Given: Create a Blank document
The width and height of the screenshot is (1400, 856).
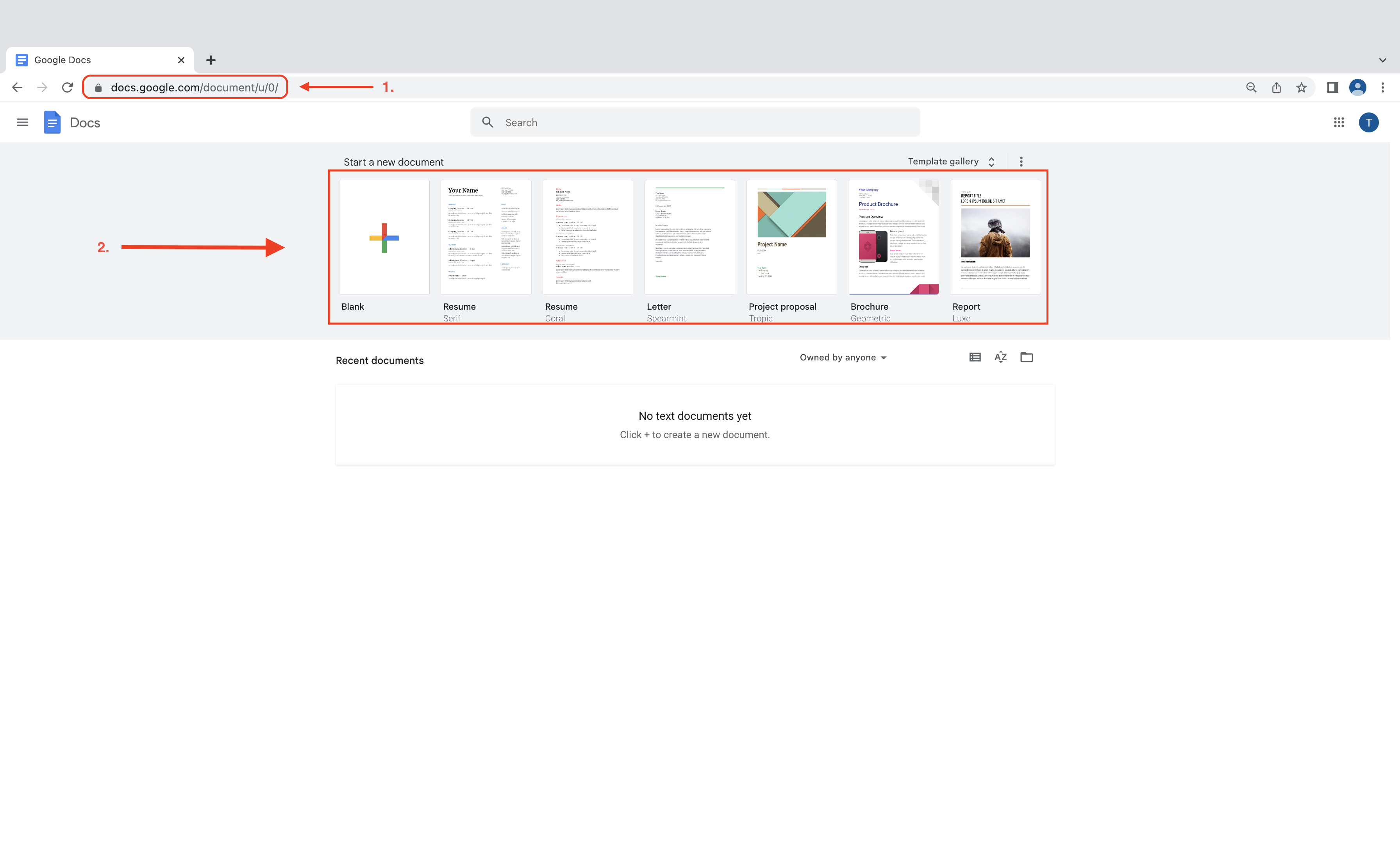Looking at the screenshot, I should 384,237.
